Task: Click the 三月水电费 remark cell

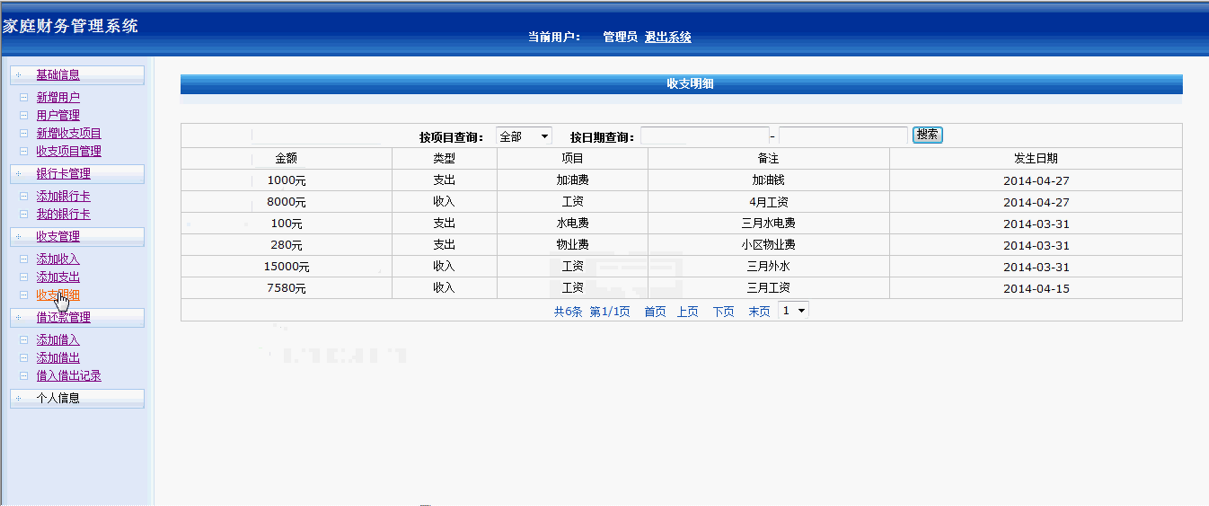Action: [768, 224]
